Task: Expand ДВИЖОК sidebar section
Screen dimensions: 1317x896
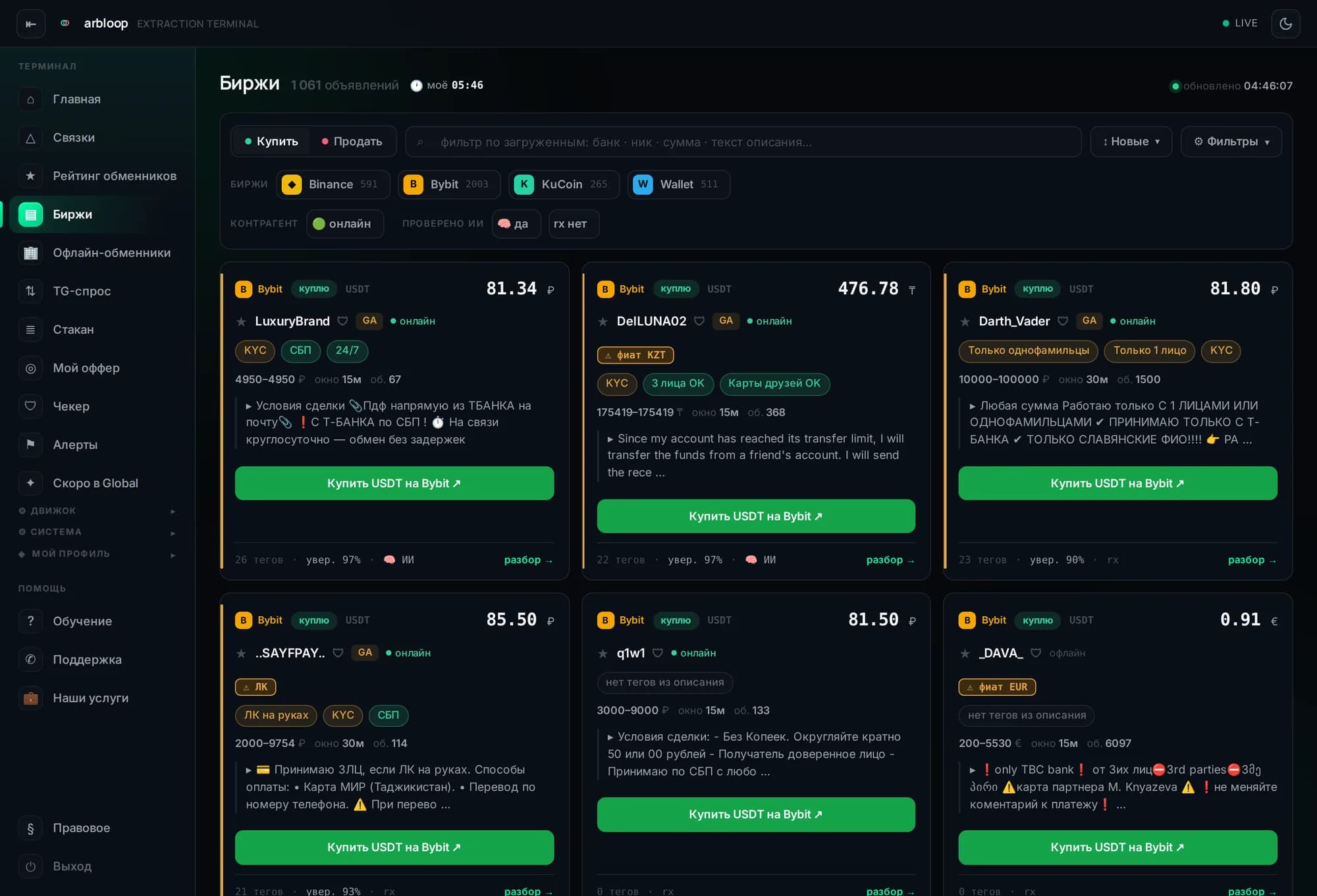Action: point(97,511)
